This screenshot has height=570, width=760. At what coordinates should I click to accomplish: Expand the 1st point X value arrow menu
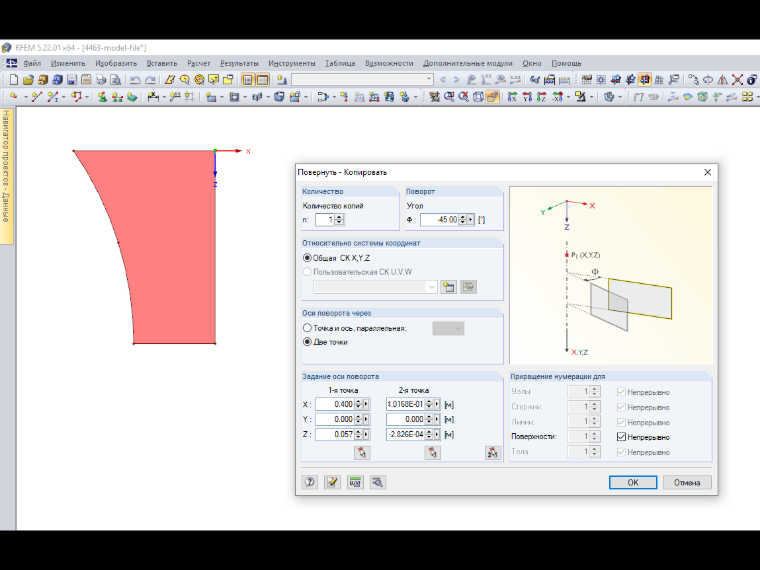(366, 404)
